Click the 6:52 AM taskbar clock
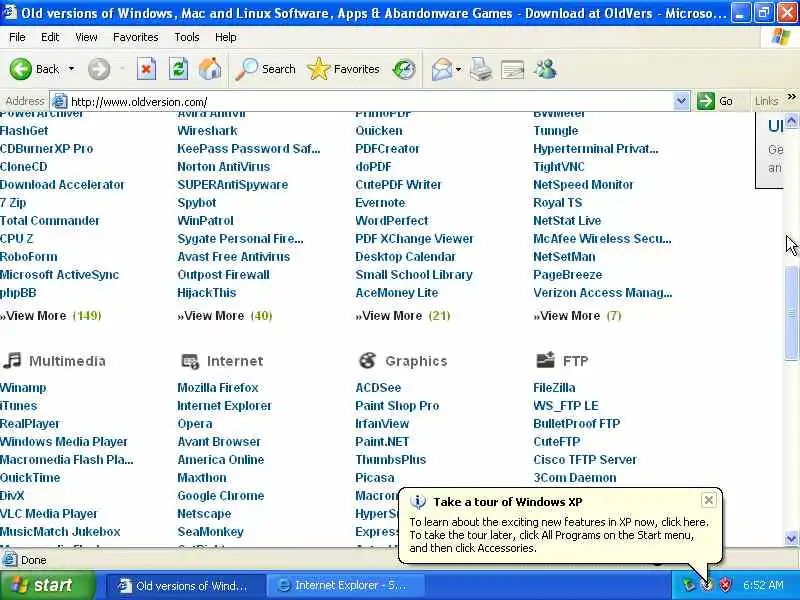800x600 pixels. (763, 585)
